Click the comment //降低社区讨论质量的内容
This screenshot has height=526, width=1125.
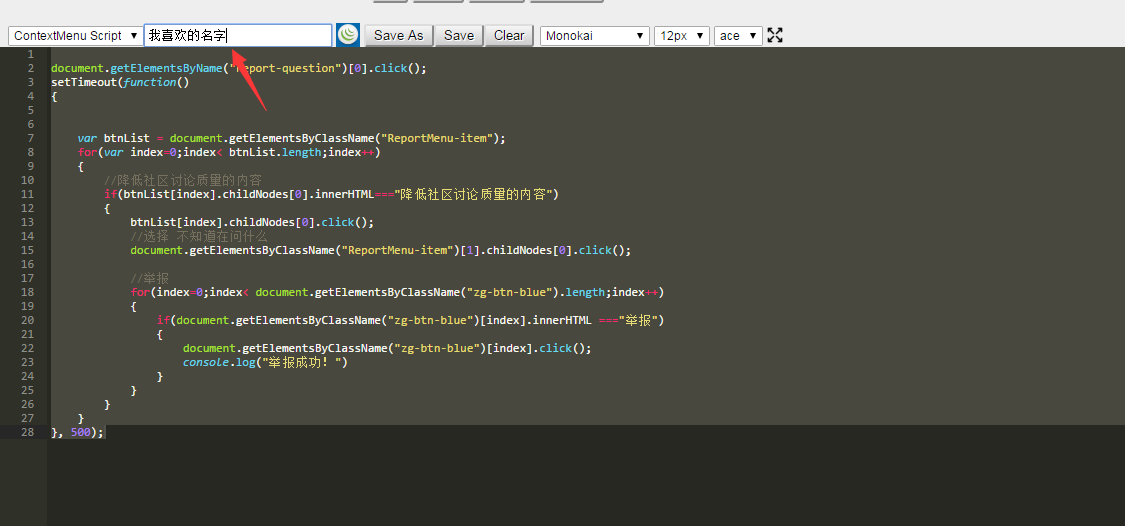183,180
